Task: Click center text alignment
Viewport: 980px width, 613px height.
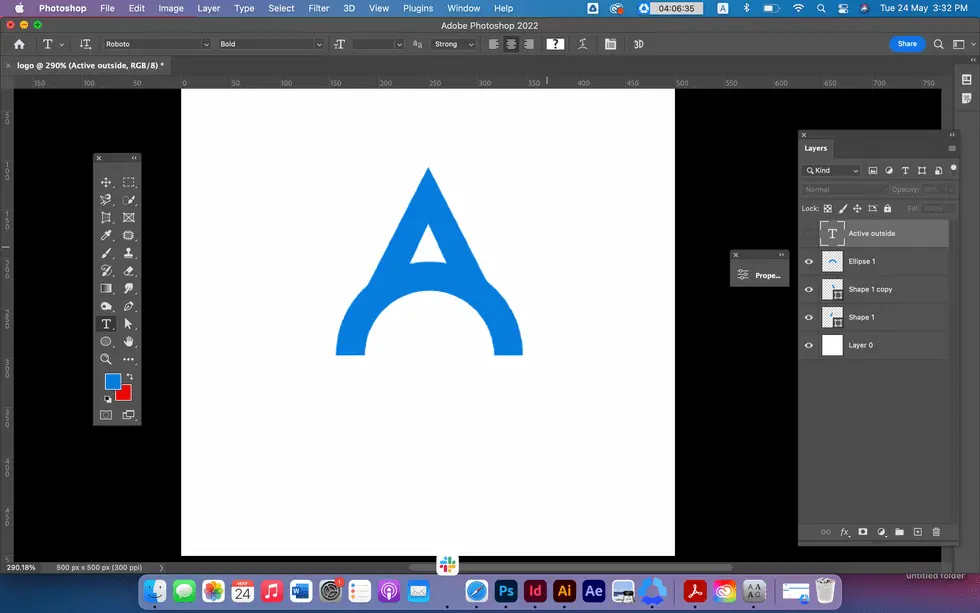Action: (x=511, y=44)
